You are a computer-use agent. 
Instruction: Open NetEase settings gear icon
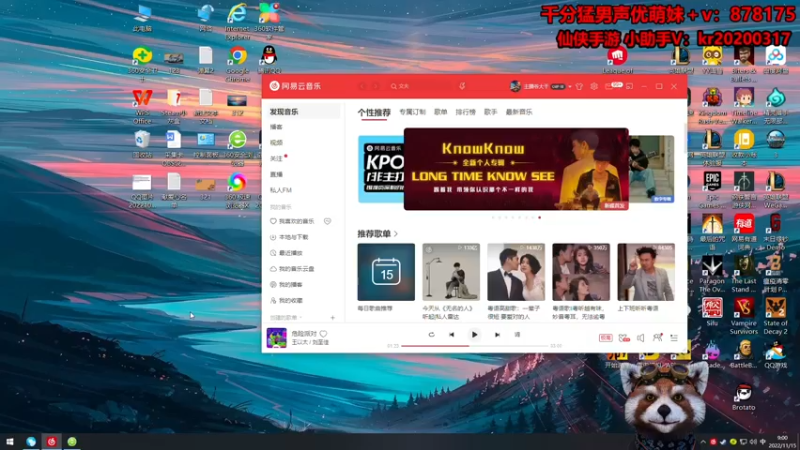[594, 87]
